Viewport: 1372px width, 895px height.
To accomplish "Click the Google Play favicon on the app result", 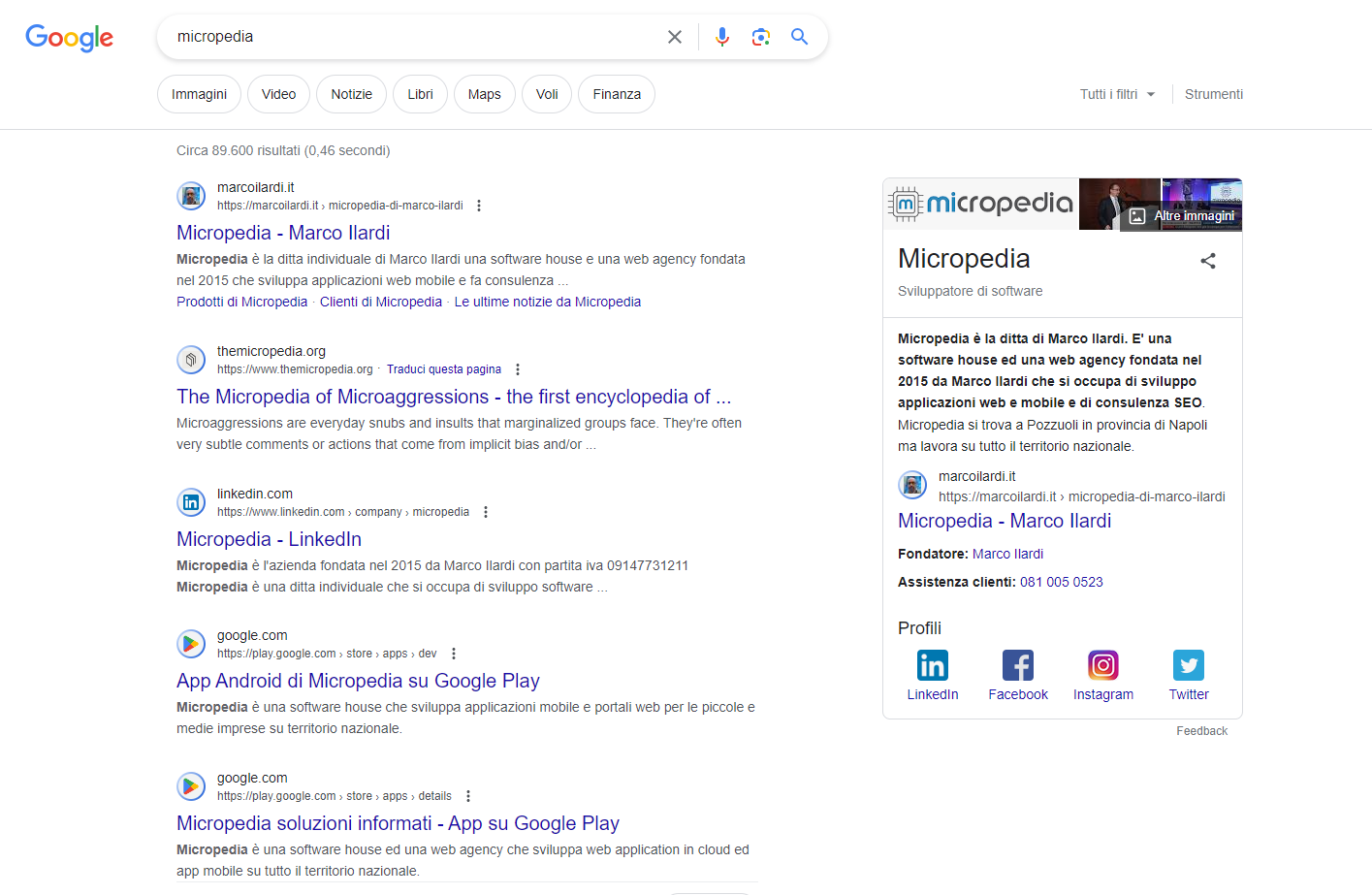I will coord(191,643).
